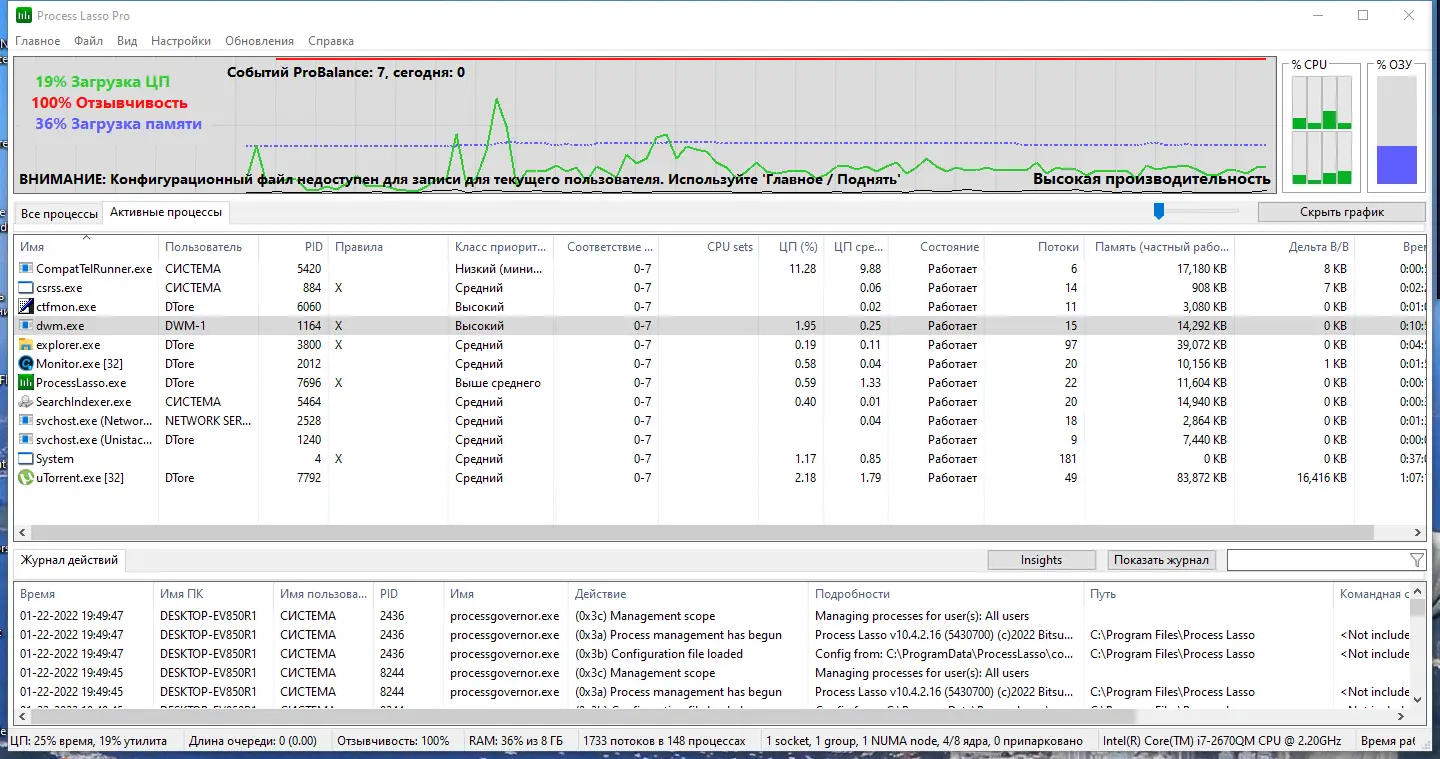Click the svchost.exe (Network) row icon

pos(26,420)
